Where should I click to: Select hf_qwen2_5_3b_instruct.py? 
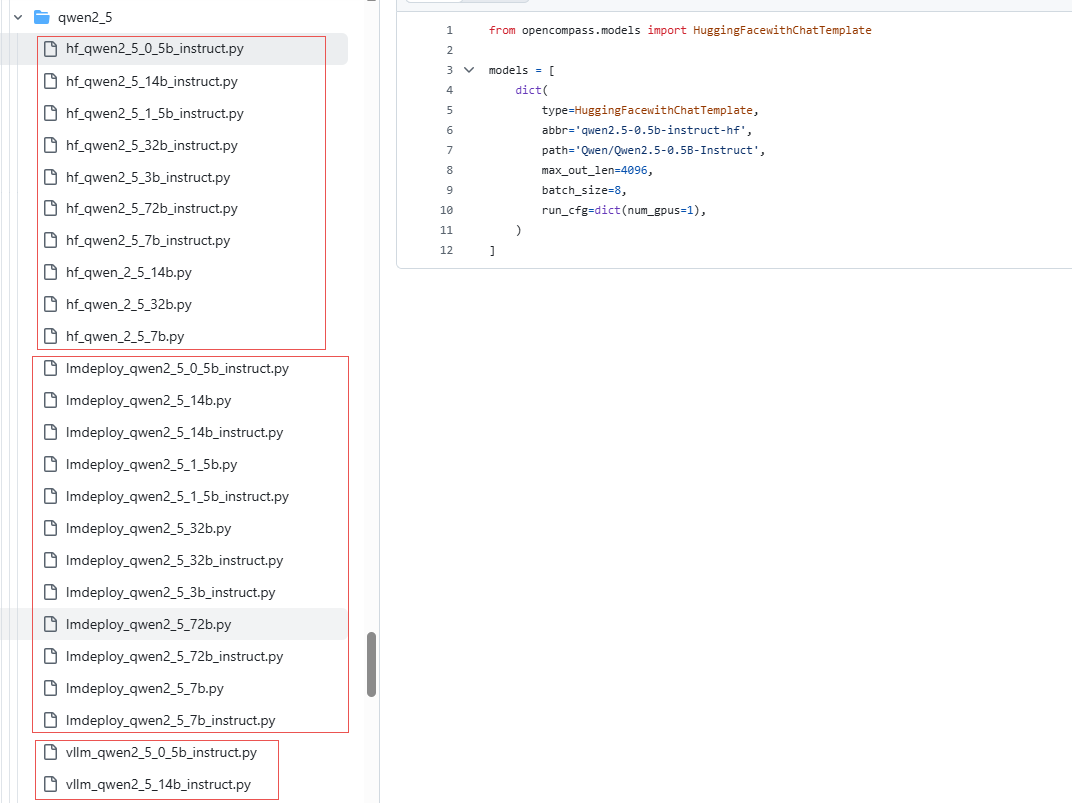pos(148,178)
